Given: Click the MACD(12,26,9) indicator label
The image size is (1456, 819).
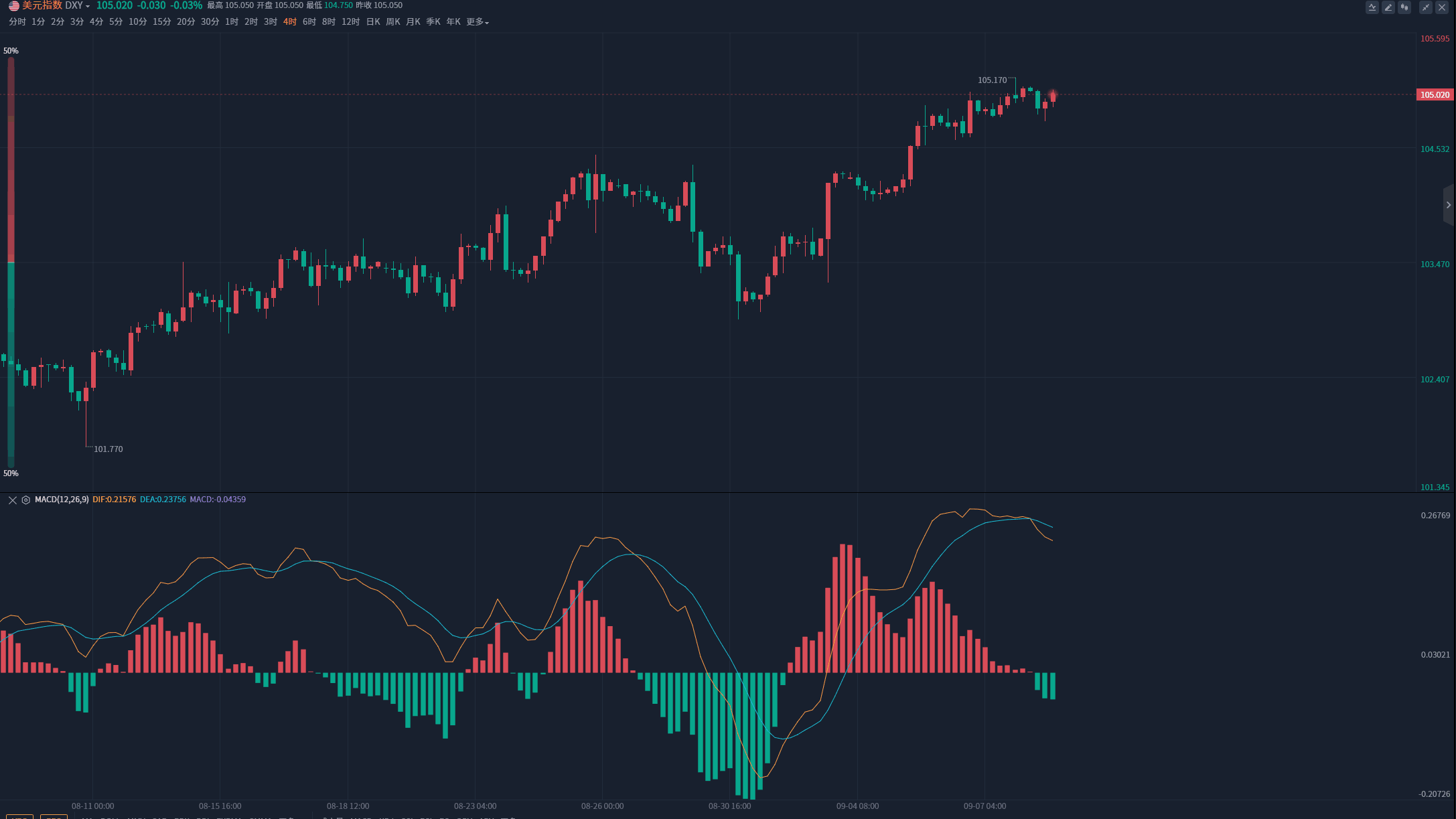Looking at the screenshot, I should (x=62, y=500).
